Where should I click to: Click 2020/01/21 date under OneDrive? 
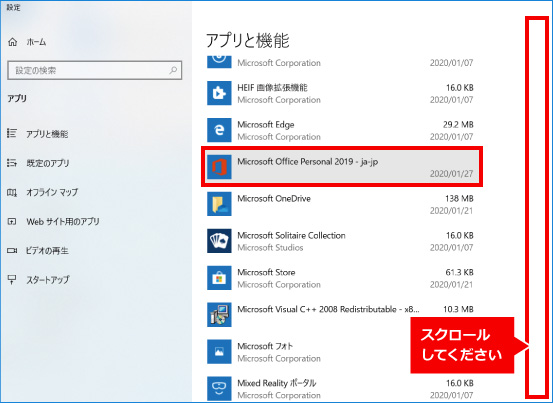click(451, 210)
